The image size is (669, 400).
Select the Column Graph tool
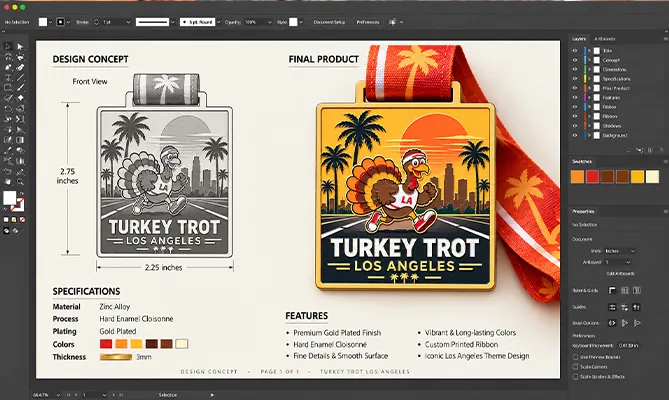click(20, 161)
